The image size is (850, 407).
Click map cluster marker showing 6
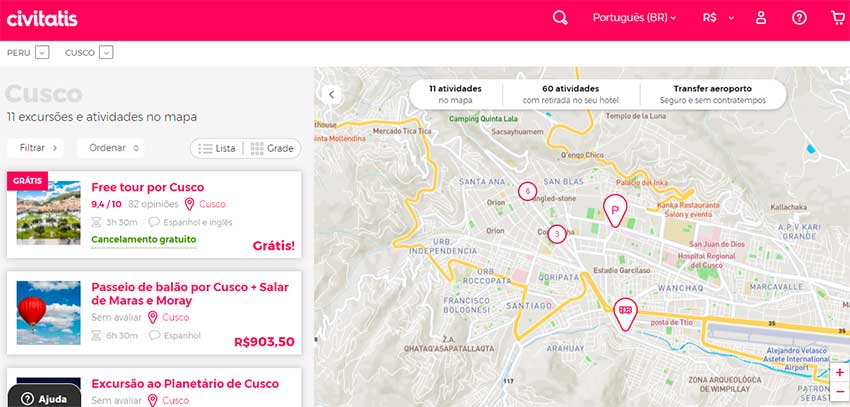coord(527,191)
